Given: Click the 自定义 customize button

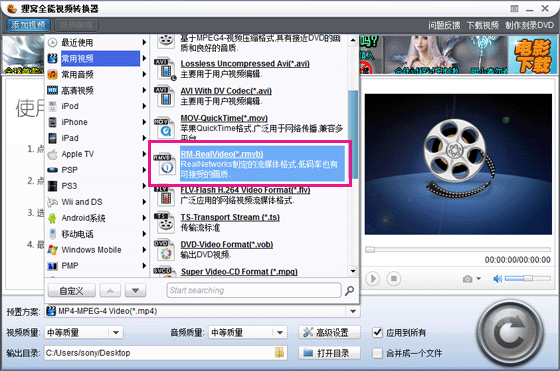Looking at the screenshot, I should coord(71,291).
